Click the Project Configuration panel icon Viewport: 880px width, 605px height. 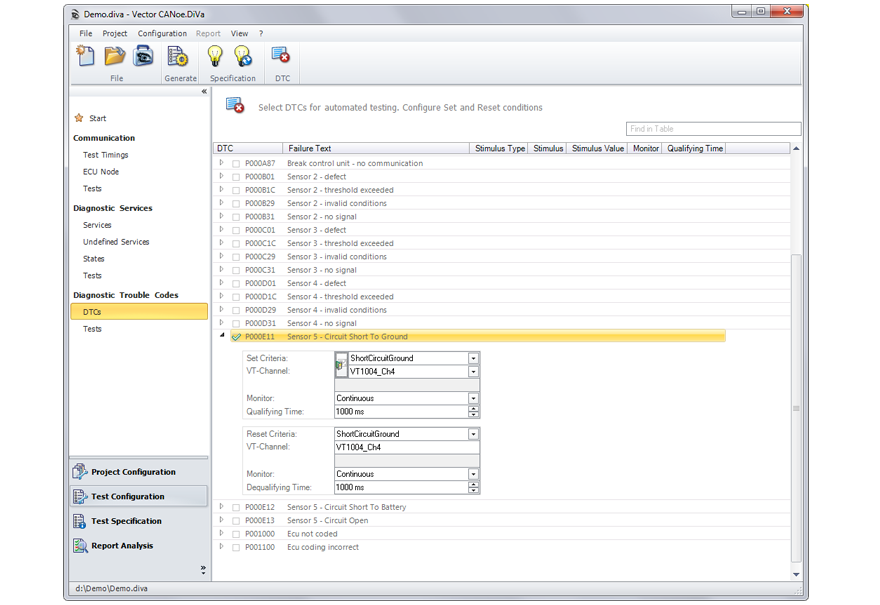80,472
